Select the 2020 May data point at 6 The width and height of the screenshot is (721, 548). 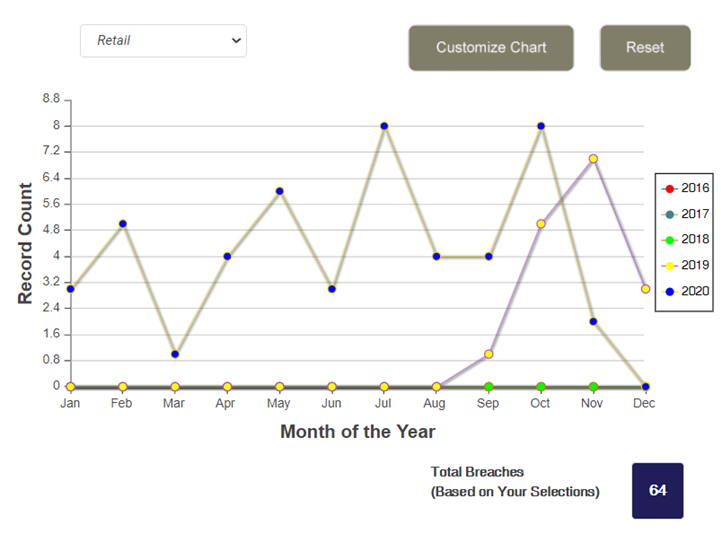click(x=280, y=191)
